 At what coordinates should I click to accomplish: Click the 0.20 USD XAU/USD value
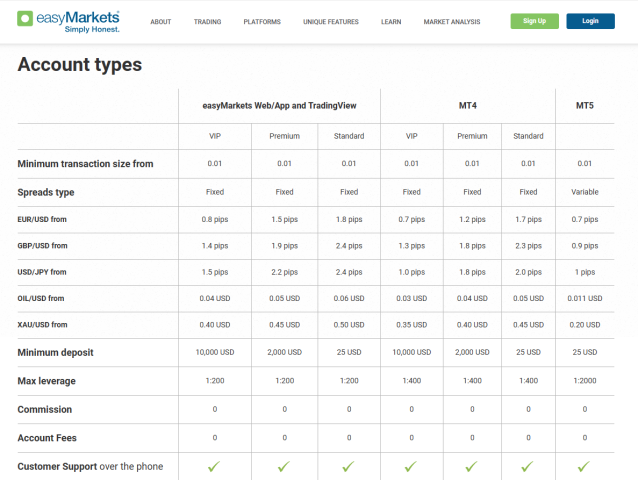585,325
